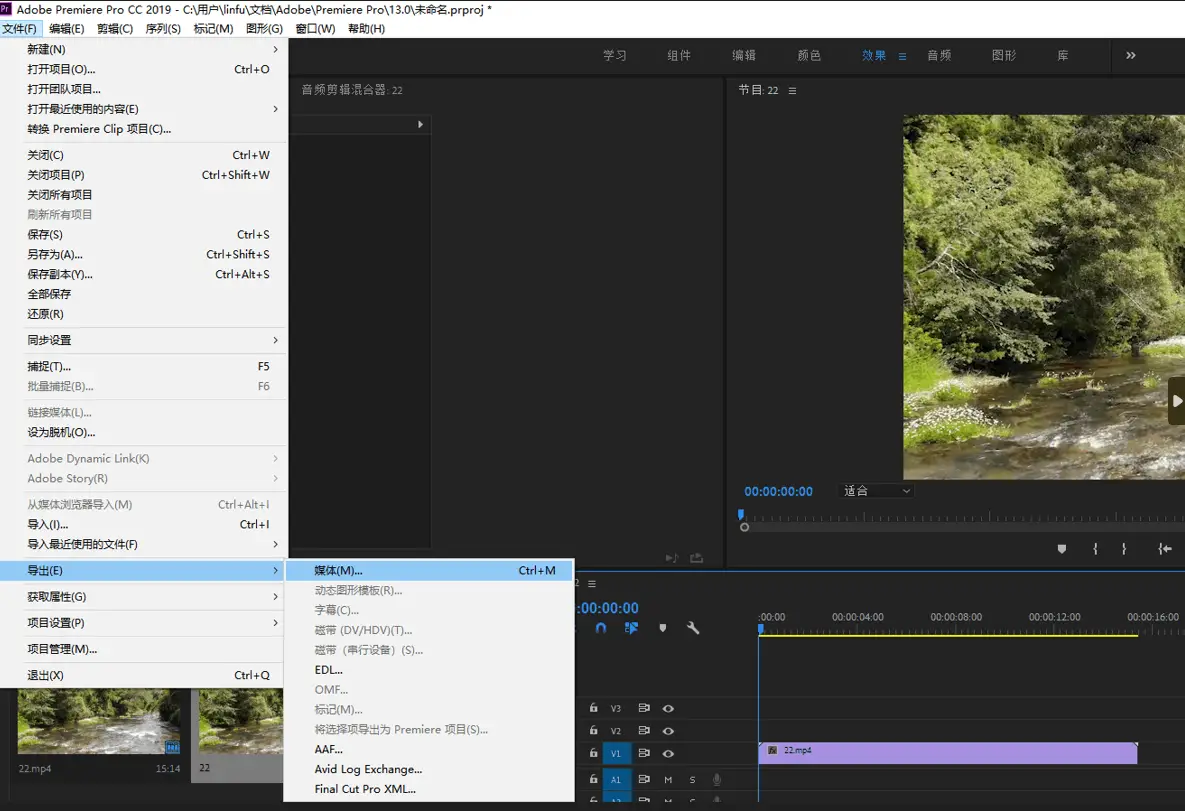Open the 编辑(E) menu in the menu bar
Image resolution: width=1185 pixels, height=811 pixels.
(x=67, y=29)
